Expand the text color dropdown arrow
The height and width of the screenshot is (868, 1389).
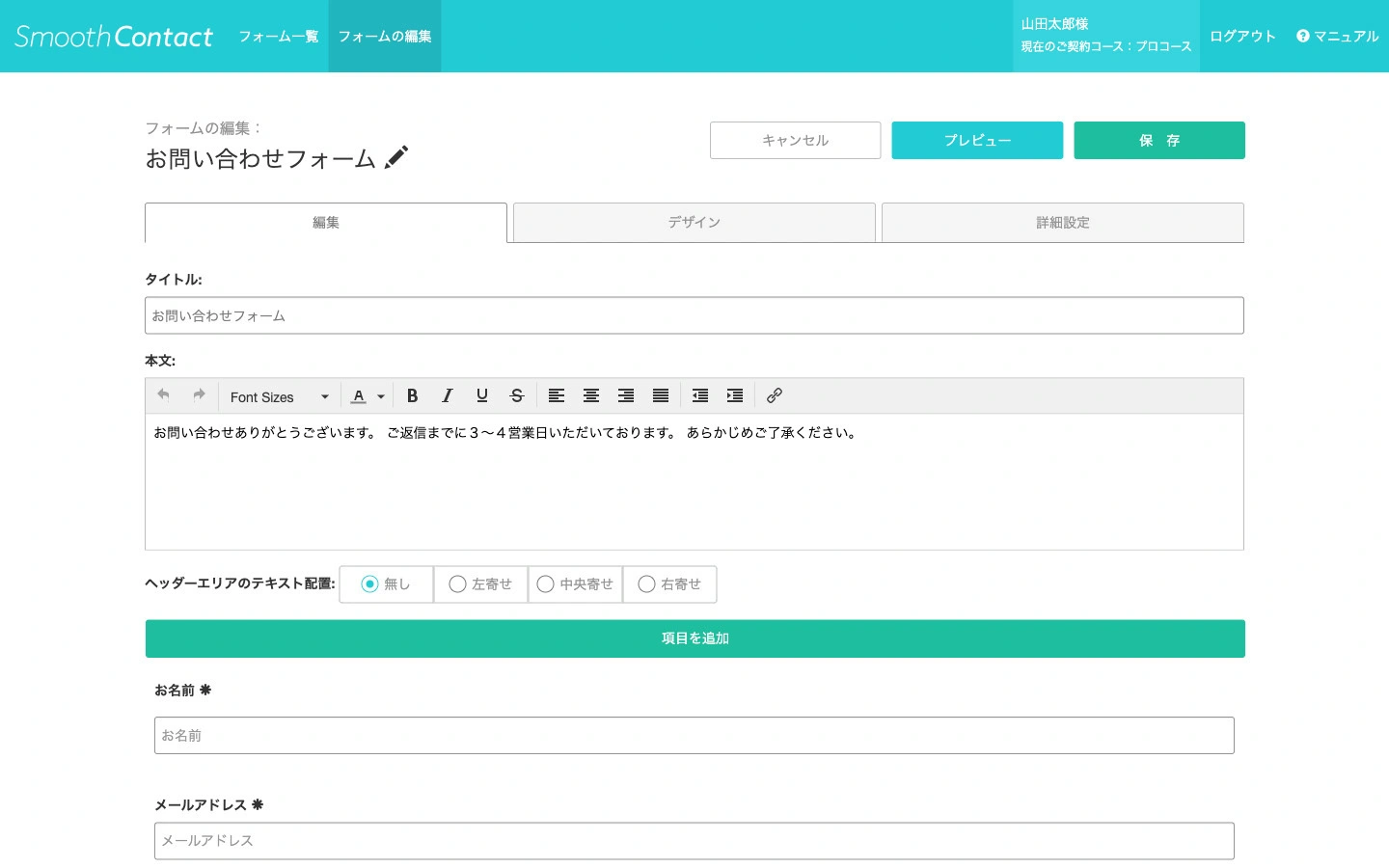381,396
